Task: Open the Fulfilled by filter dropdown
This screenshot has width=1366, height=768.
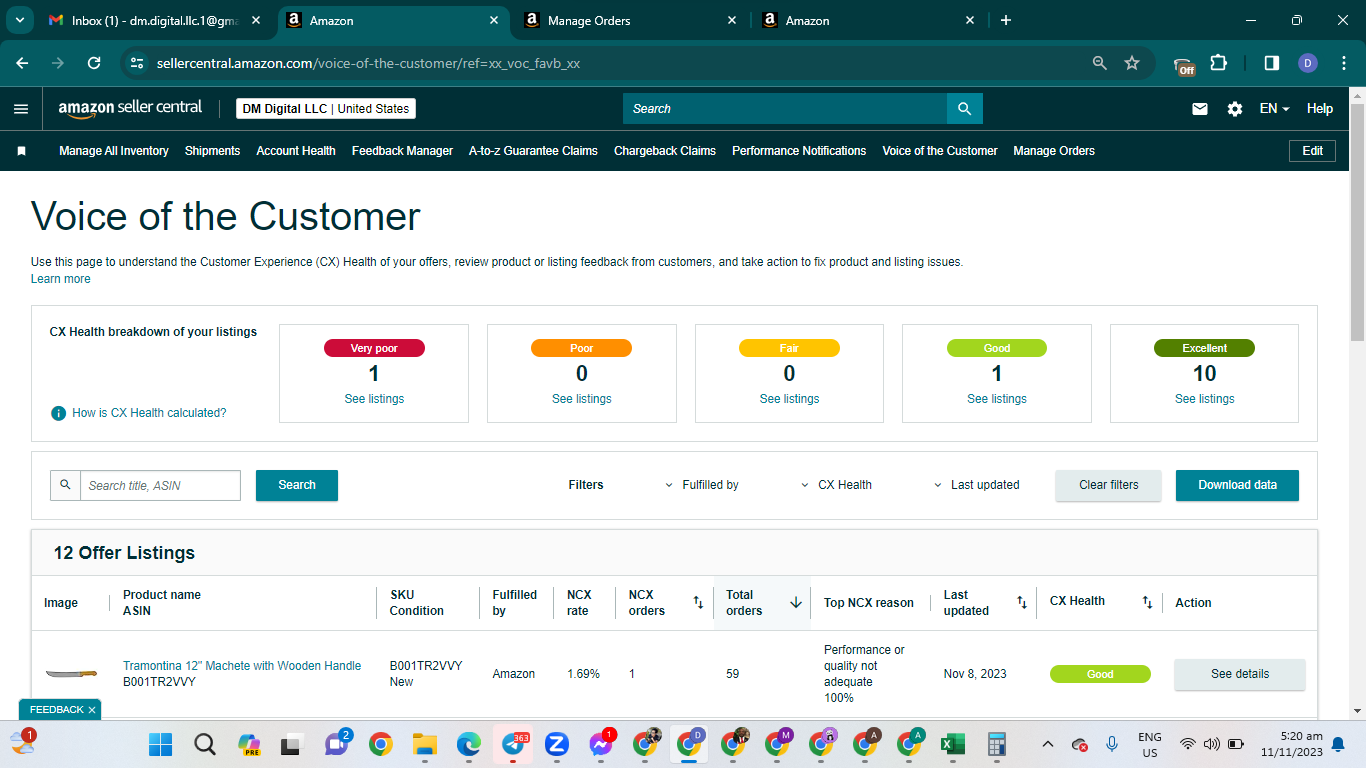Action: 702,485
